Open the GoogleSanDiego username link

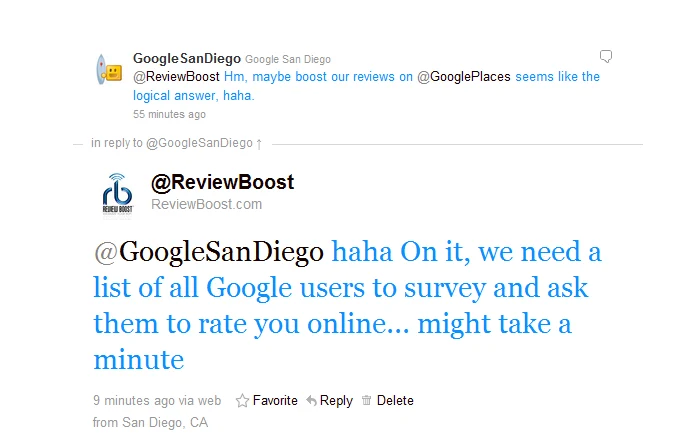click(x=187, y=58)
